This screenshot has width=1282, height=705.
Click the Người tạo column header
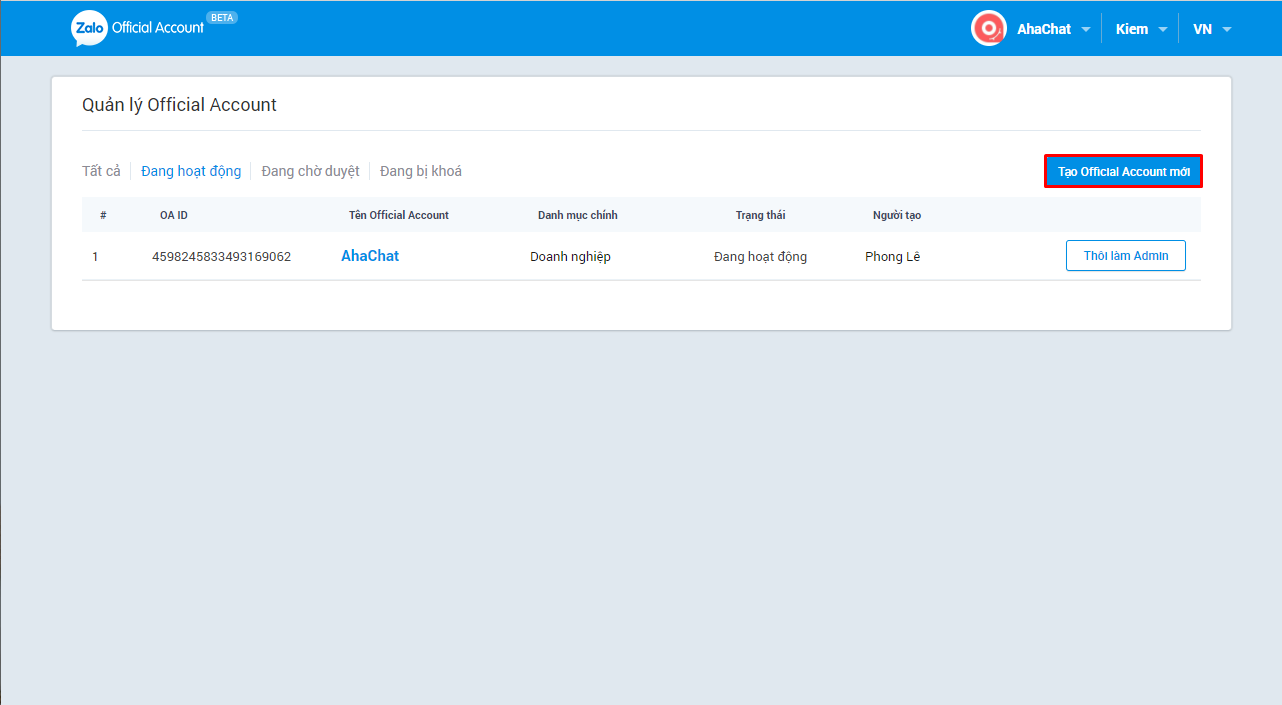[x=897, y=215]
